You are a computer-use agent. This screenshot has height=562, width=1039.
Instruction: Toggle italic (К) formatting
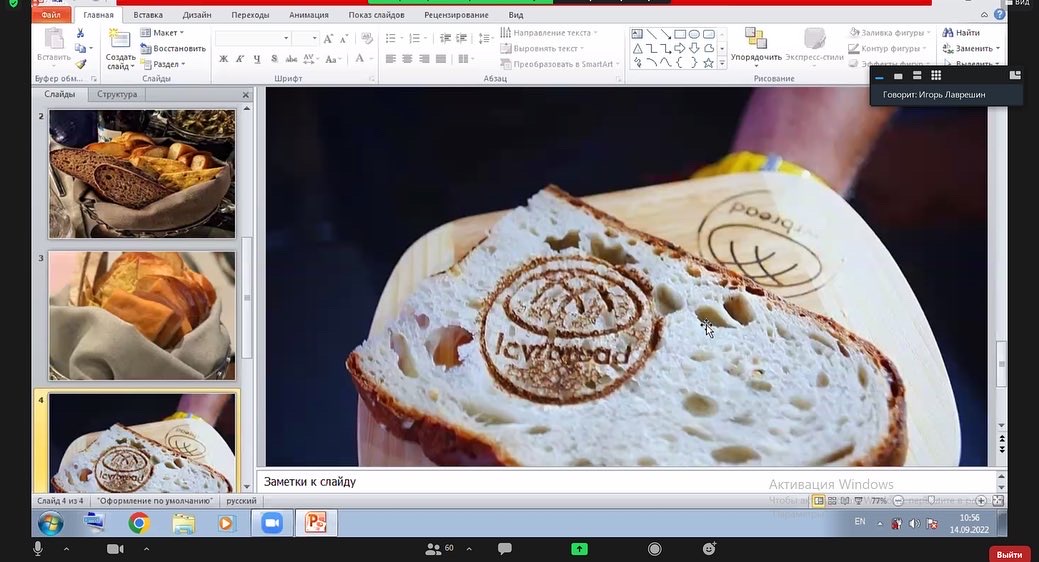pos(240,59)
